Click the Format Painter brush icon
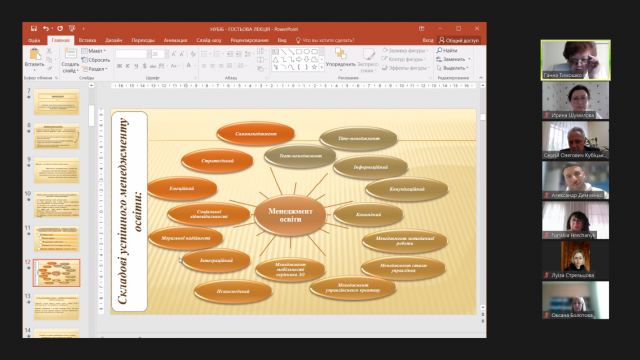Image resolution: width=640 pixels, height=360 pixels. coord(49,69)
